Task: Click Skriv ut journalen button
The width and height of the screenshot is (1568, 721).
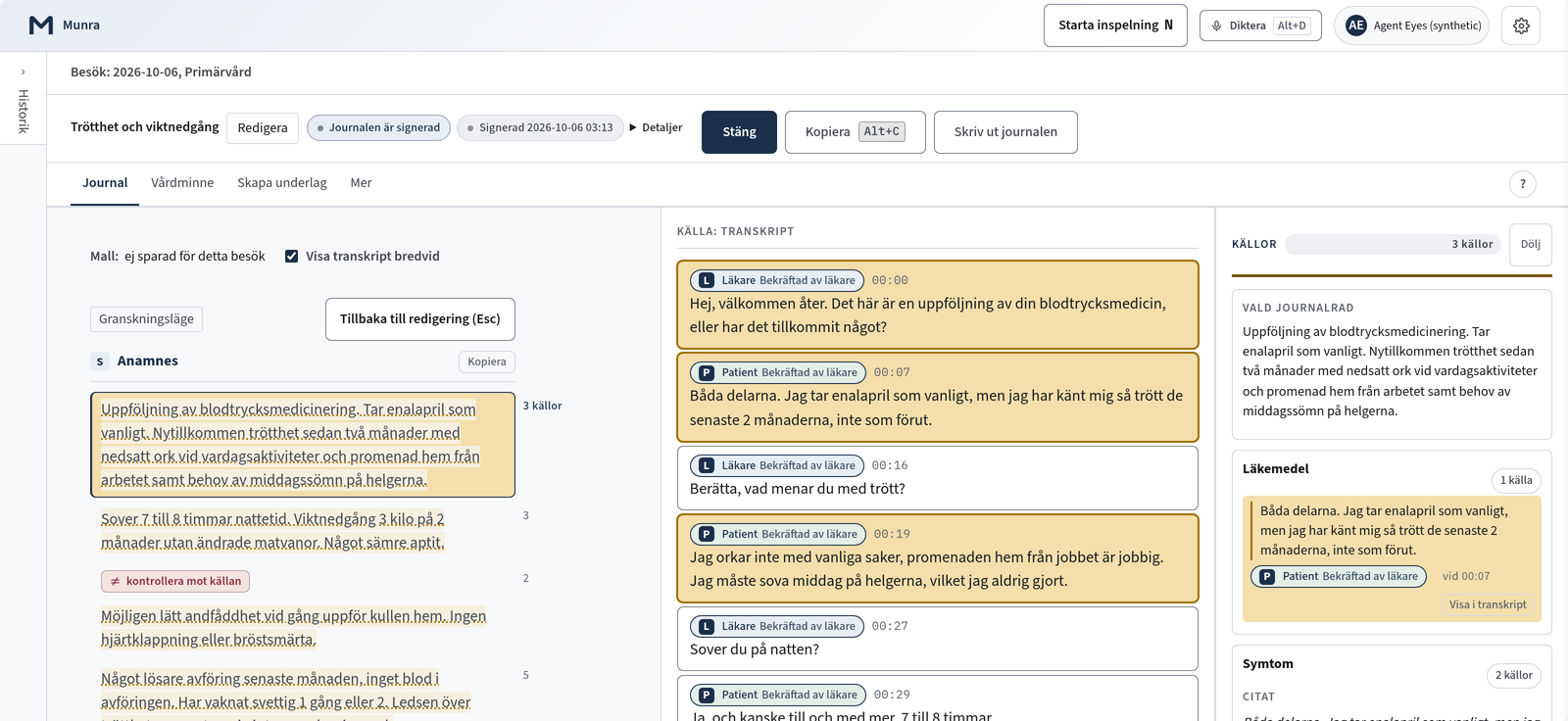Action: (1005, 132)
